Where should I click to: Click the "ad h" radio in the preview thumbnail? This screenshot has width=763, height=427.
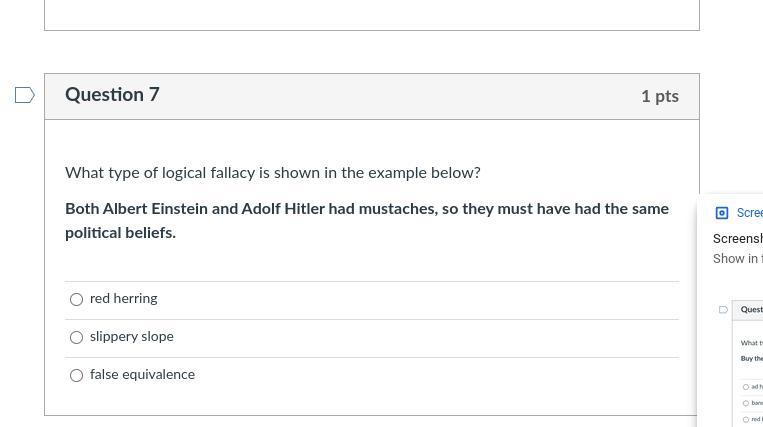pos(746,387)
